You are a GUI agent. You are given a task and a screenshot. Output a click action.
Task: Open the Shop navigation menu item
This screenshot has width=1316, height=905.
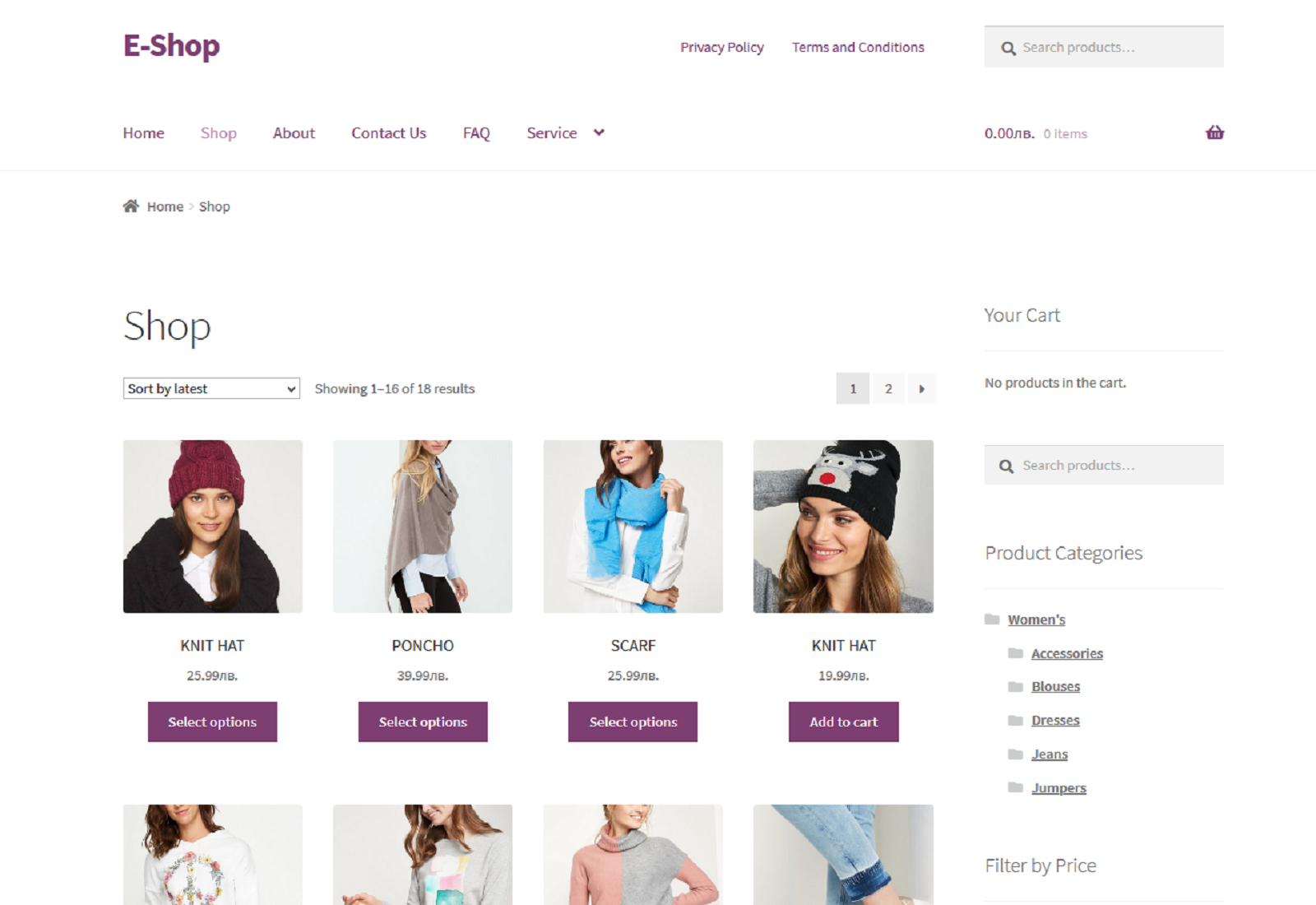(x=219, y=133)
